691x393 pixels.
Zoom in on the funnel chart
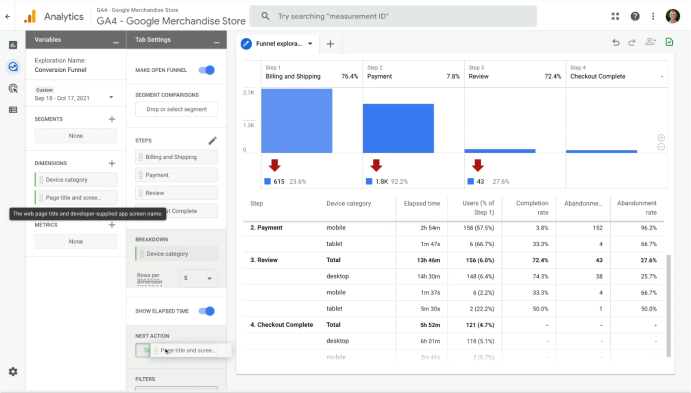coord(661,137)
